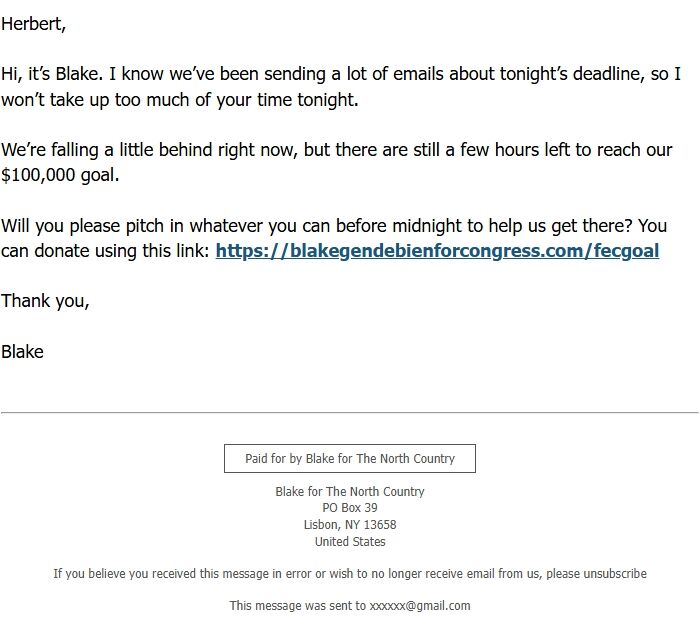Click the "Thank you," closing line

click(45, 300)
